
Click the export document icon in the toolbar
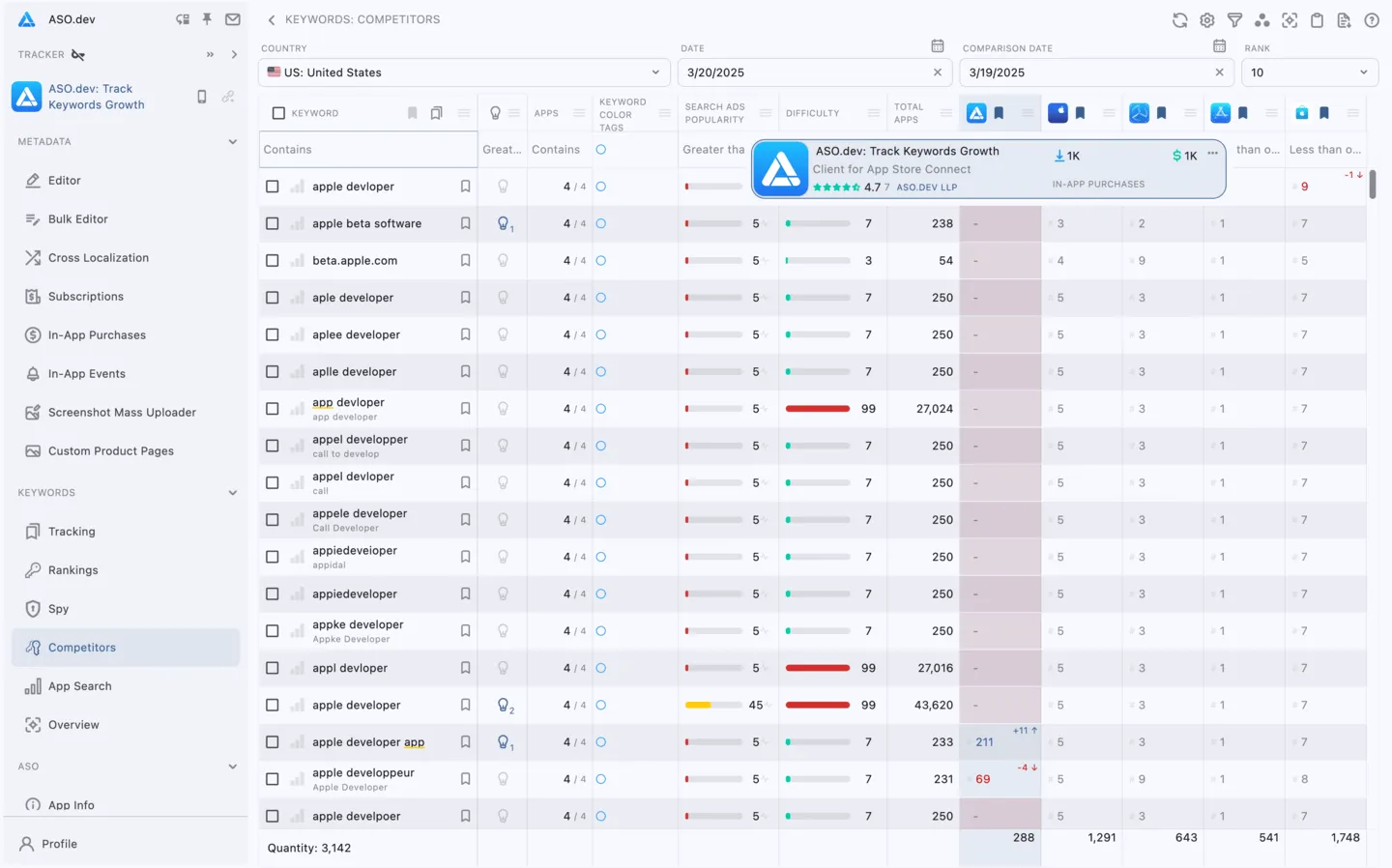coord(1344,19)
